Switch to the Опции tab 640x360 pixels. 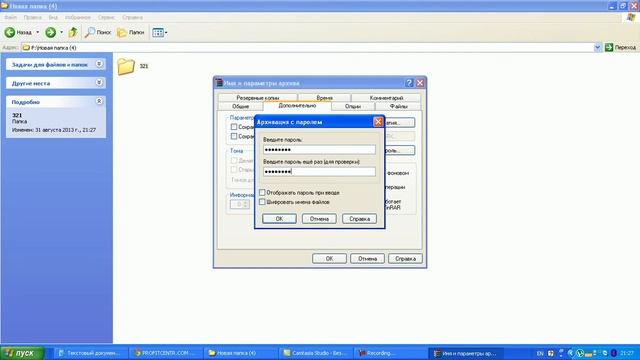(x=353, y=106)
